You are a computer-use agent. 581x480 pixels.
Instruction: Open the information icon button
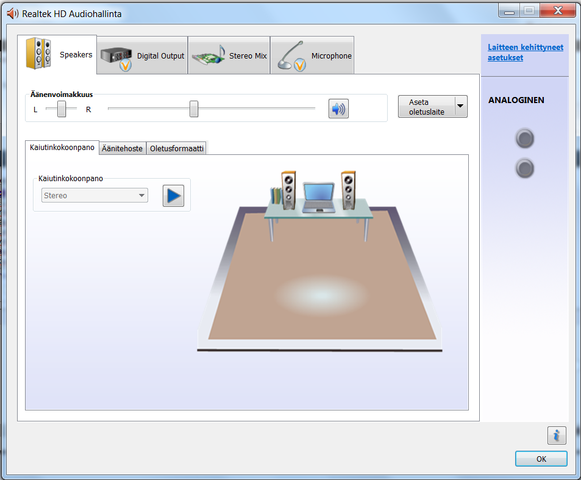pyautogui.click(x=556, y=435)
